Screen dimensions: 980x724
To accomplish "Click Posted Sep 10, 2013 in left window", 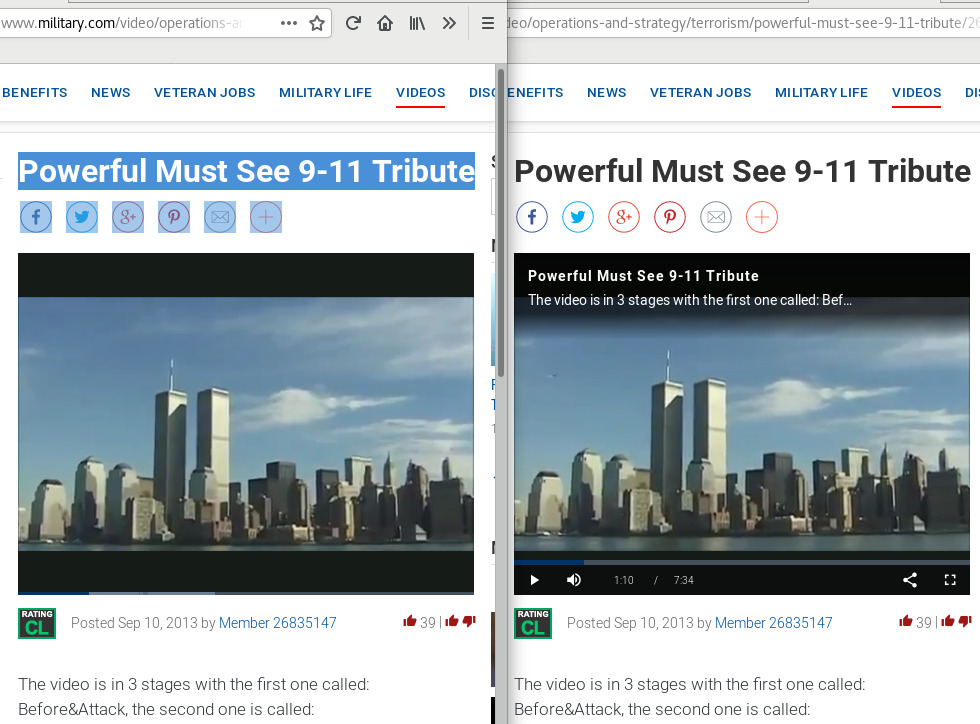I will tap(134, 623).
